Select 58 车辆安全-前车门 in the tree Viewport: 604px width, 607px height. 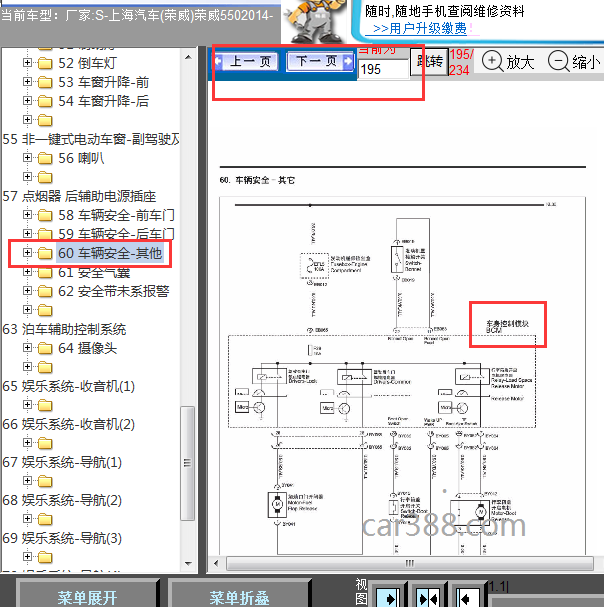(116, 215)
